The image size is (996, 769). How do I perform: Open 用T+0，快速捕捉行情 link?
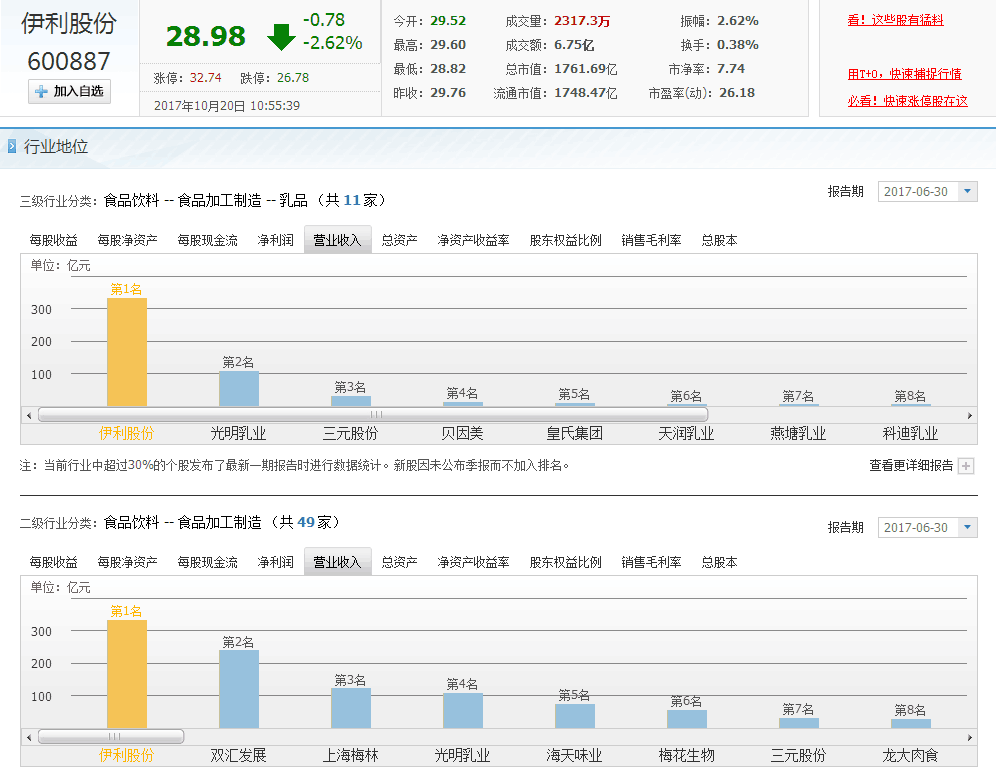click(905, 74)
